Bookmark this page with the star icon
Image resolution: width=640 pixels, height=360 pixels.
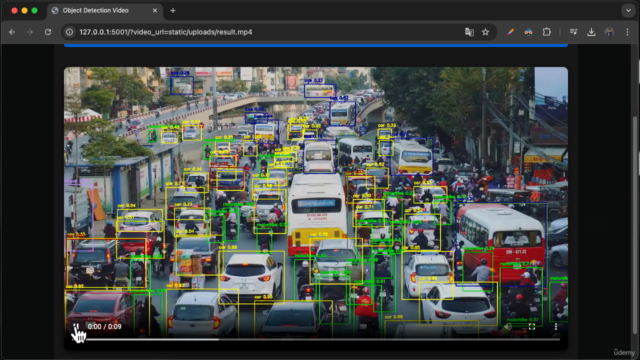click(485, 32)
